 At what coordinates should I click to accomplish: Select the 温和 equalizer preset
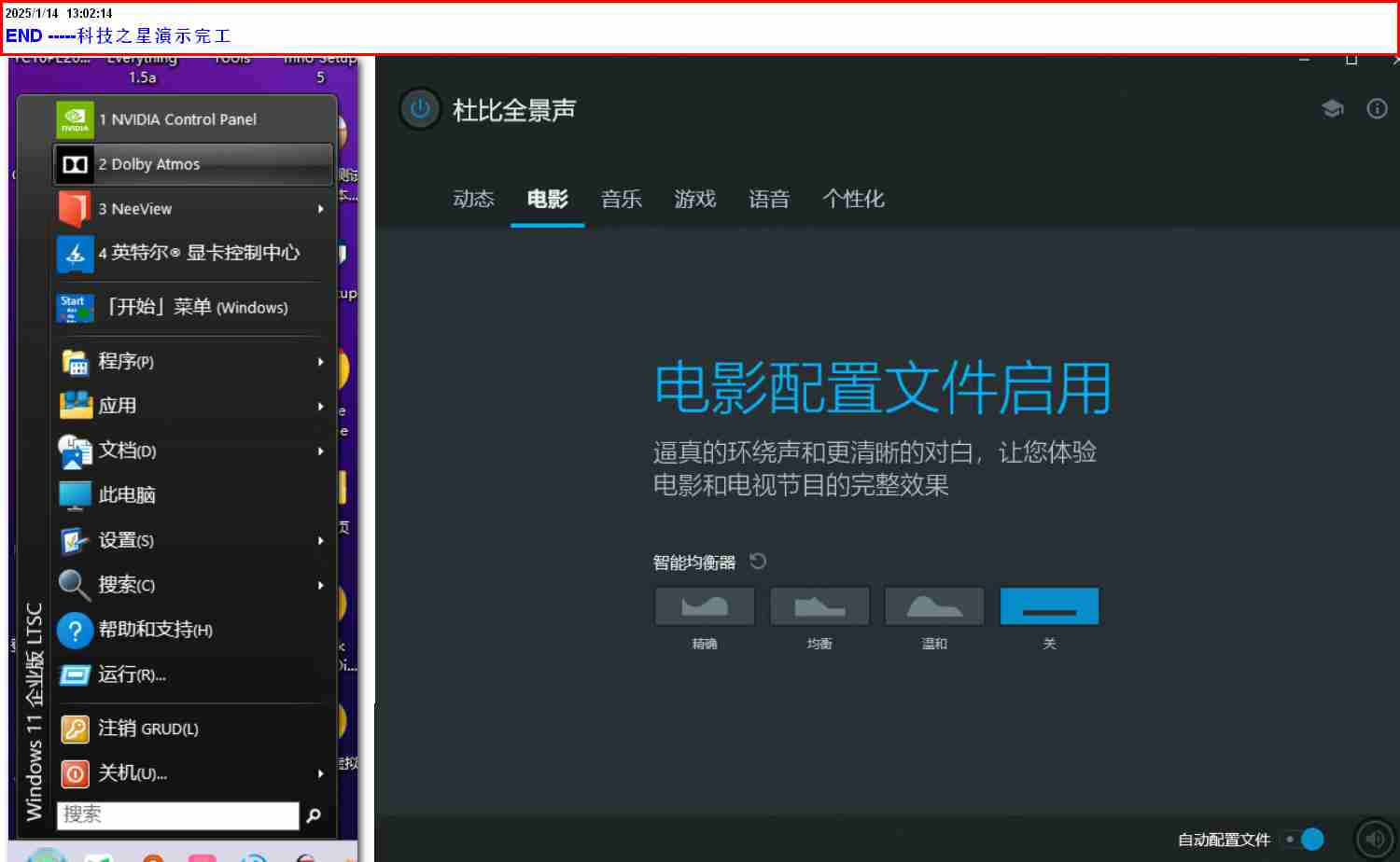pos(934,606)
